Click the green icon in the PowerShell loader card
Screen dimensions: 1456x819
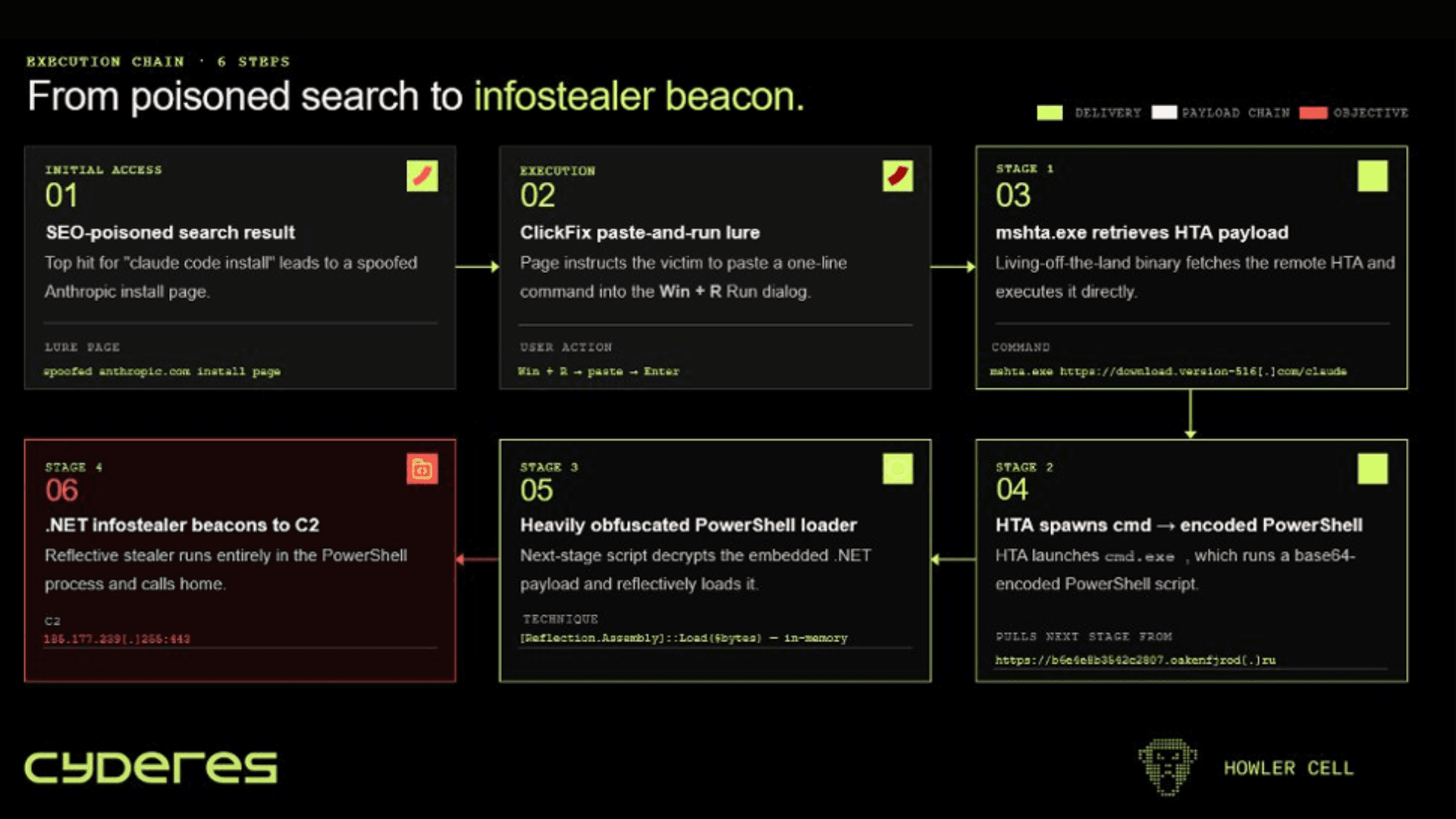[x=897, y=469]
